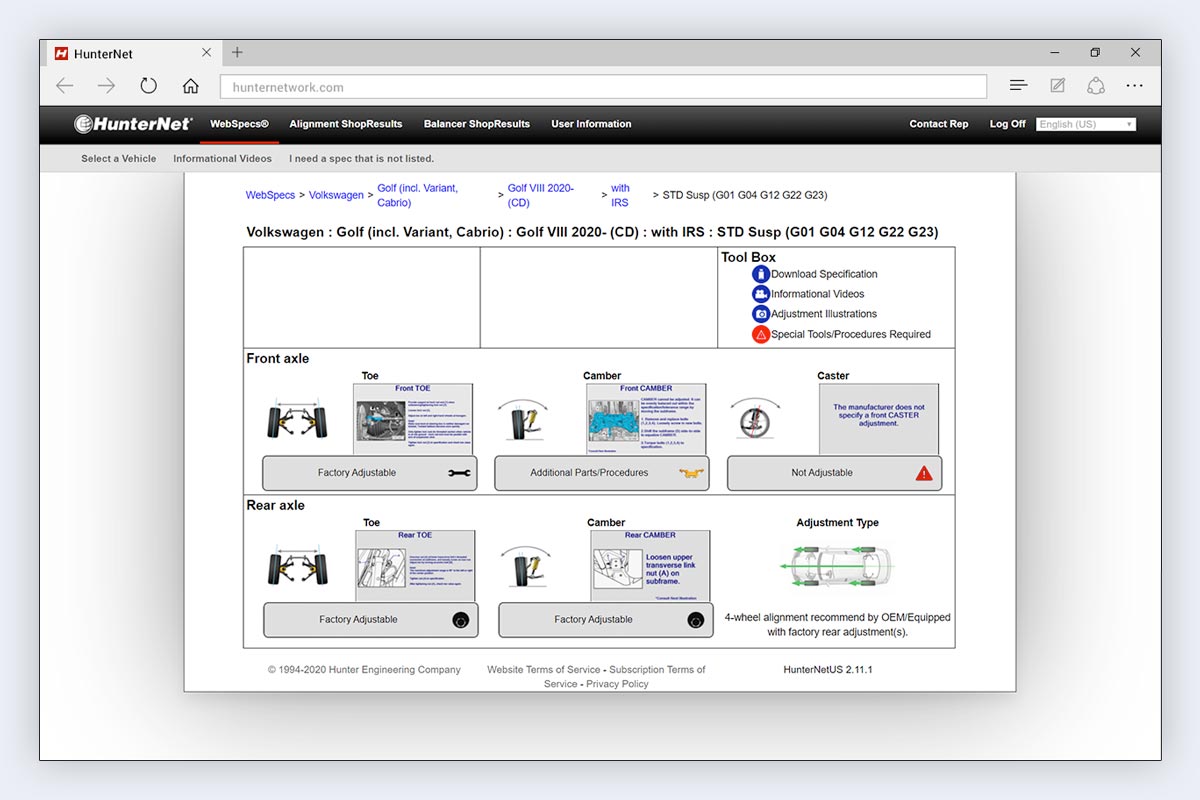Click the share icon in browser toolbar
The image size is (1200, 800).
[x=1096, y=86]
